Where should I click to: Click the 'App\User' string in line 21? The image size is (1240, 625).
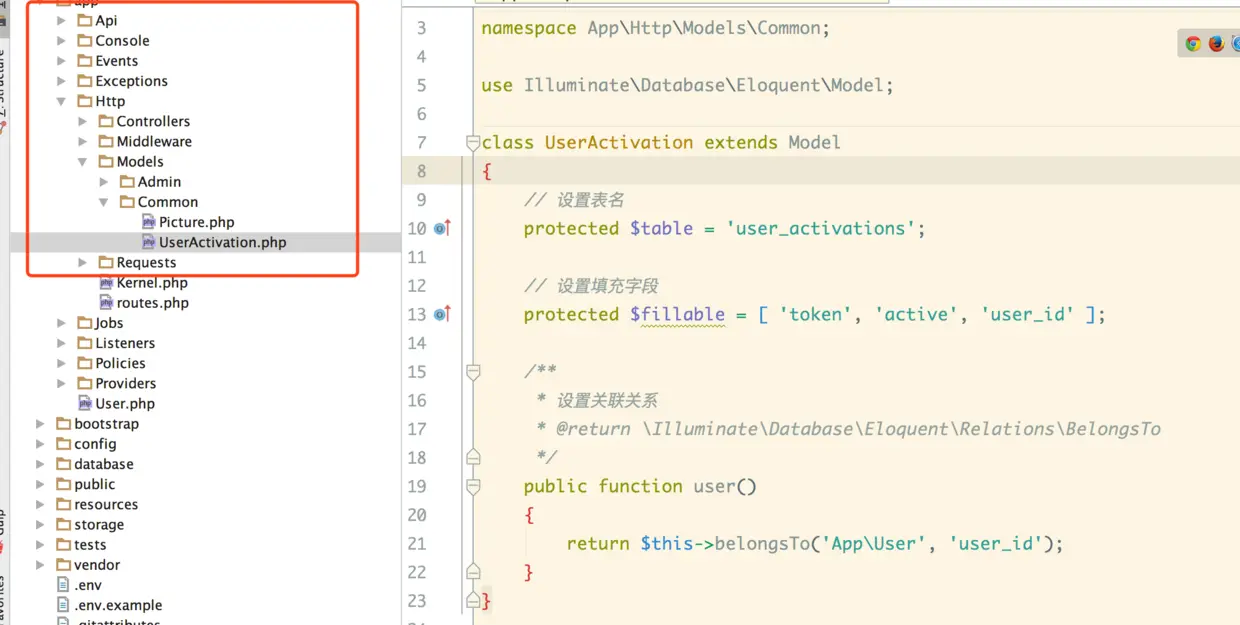pyautogui.click(x=873, y=543)
